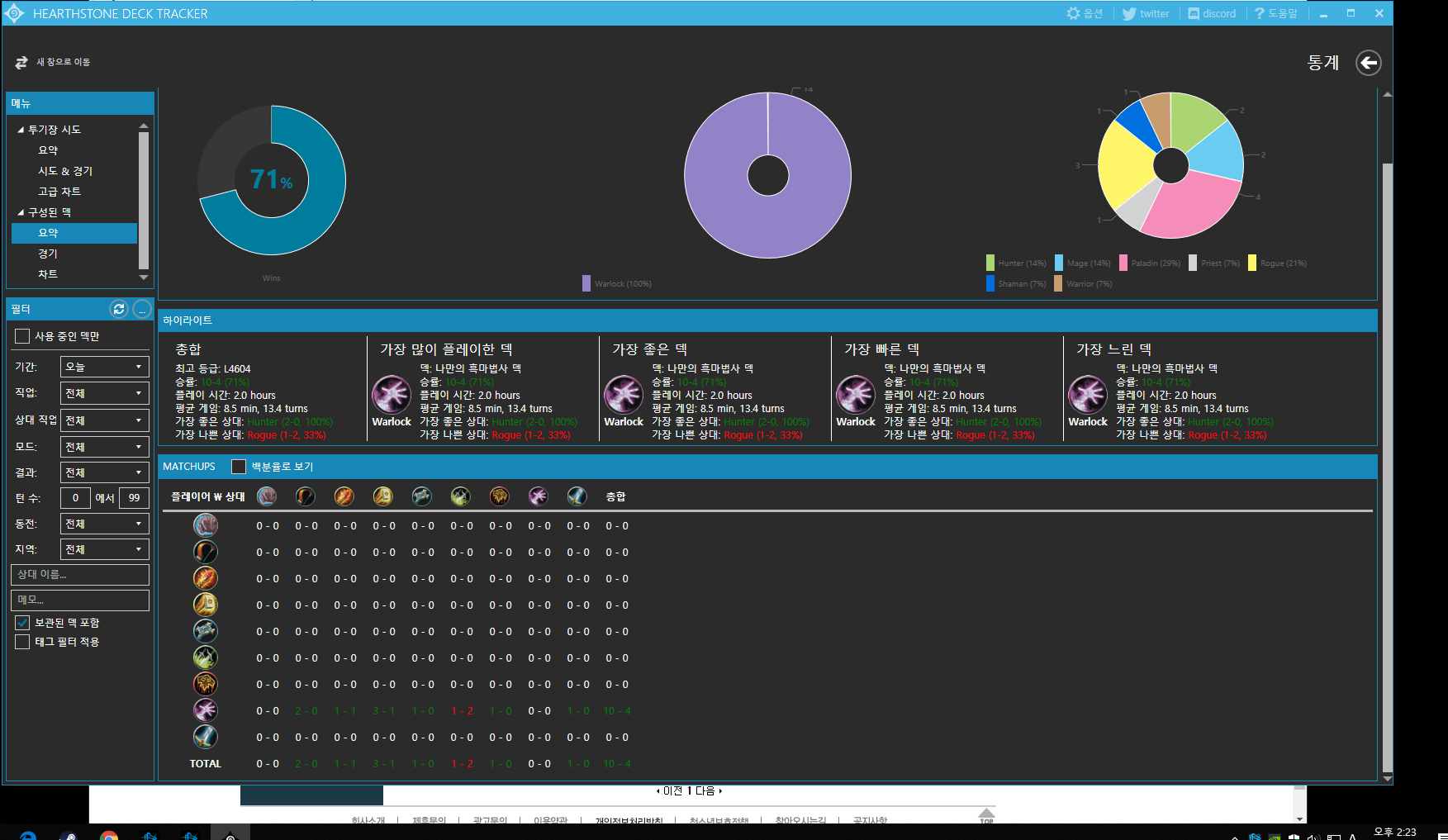The height and width of the screenshot is (840, 1448).
Task: Select highlighted 요약 under 구성된 덱
Action: coord(74,233)
